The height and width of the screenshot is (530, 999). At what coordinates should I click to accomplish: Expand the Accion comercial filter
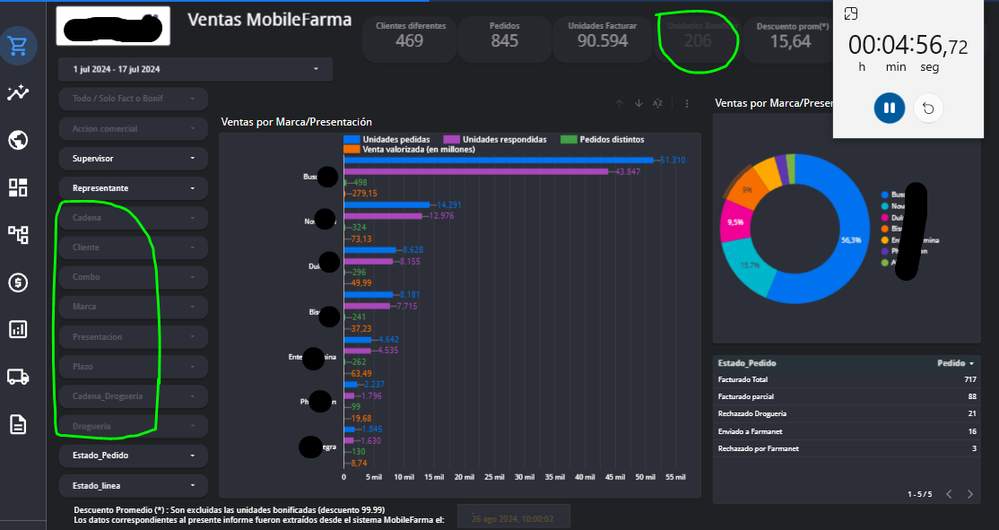133,129
